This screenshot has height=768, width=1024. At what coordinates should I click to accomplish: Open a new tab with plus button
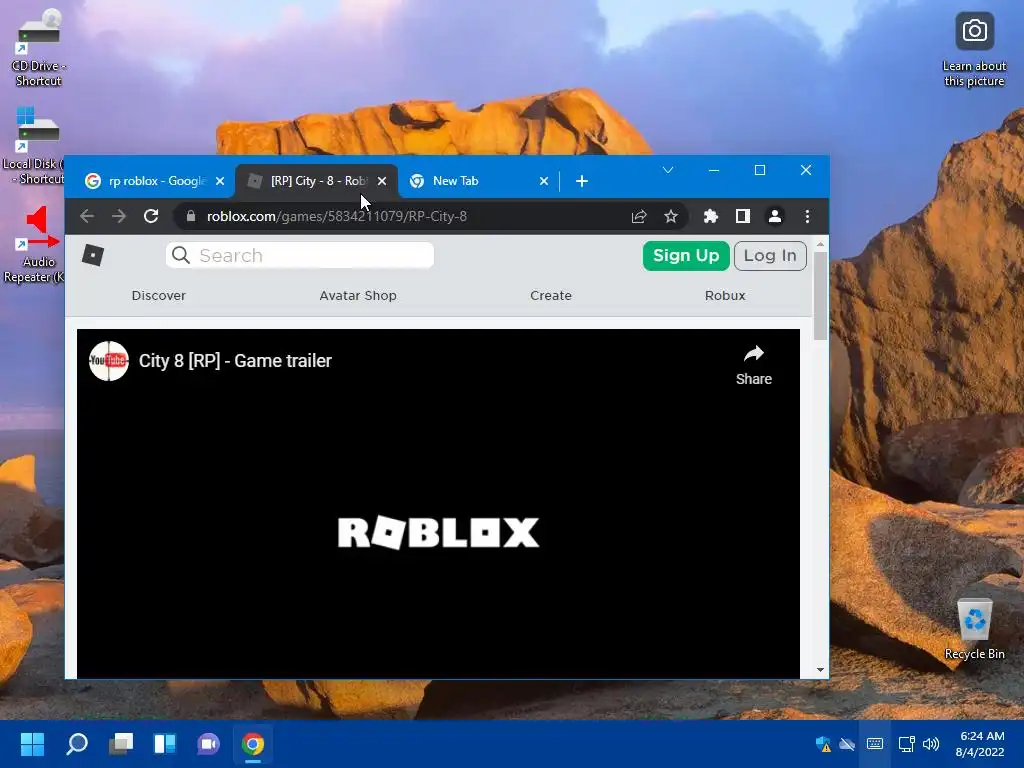click(x=582, y=181)
